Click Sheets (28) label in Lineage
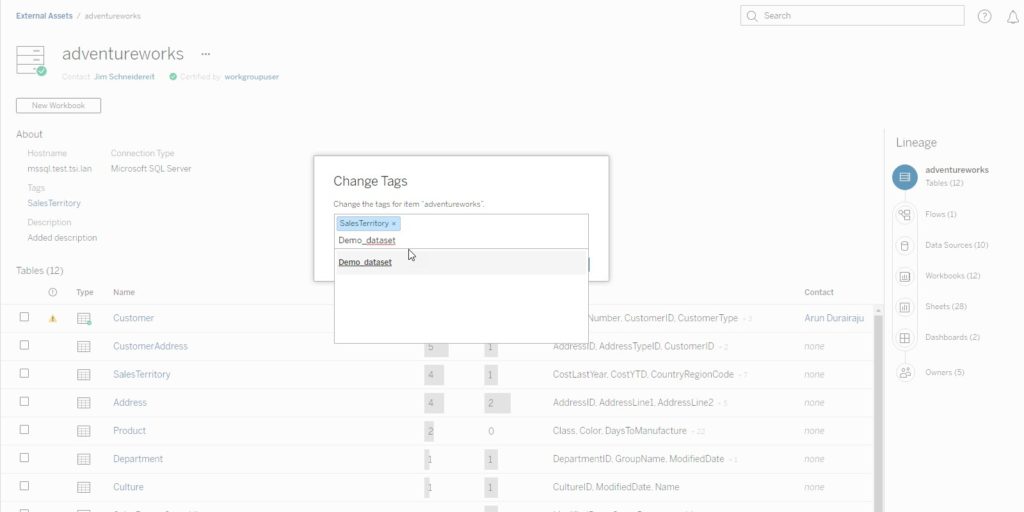The image size is (1024, 512). [946, 306]
